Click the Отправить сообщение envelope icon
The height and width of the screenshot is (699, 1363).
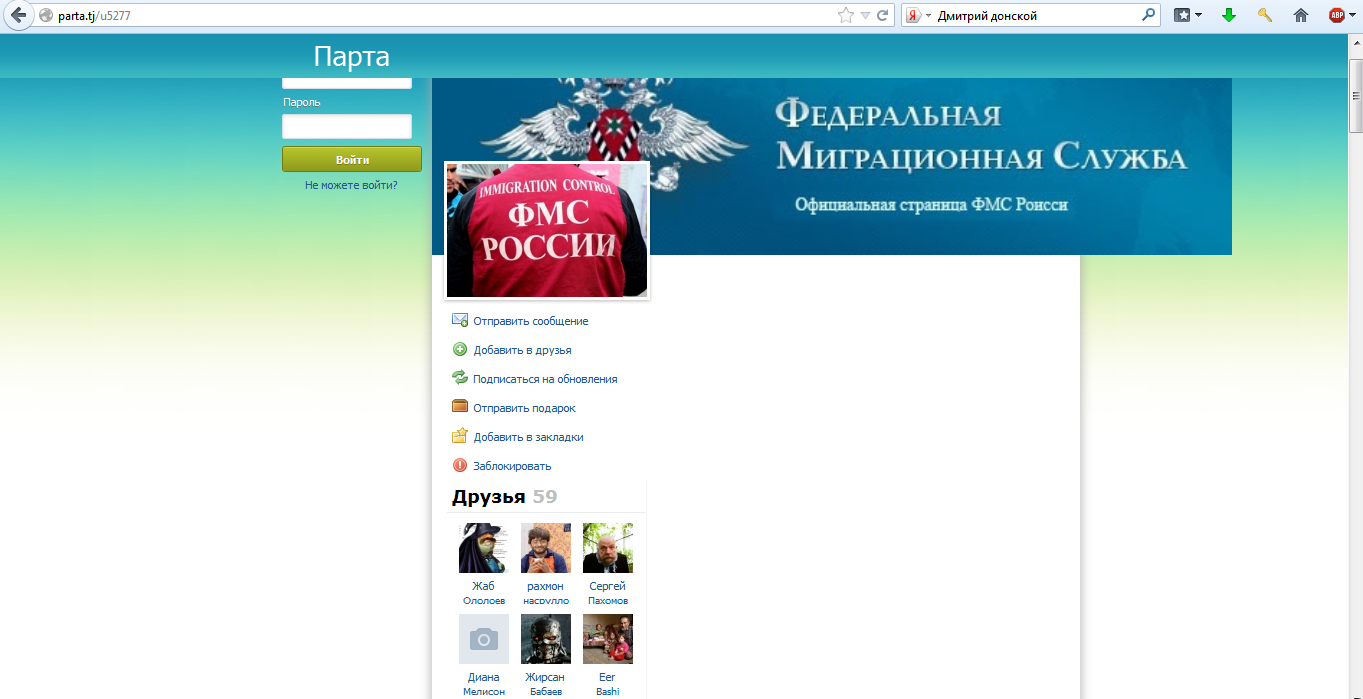point(460,320)
